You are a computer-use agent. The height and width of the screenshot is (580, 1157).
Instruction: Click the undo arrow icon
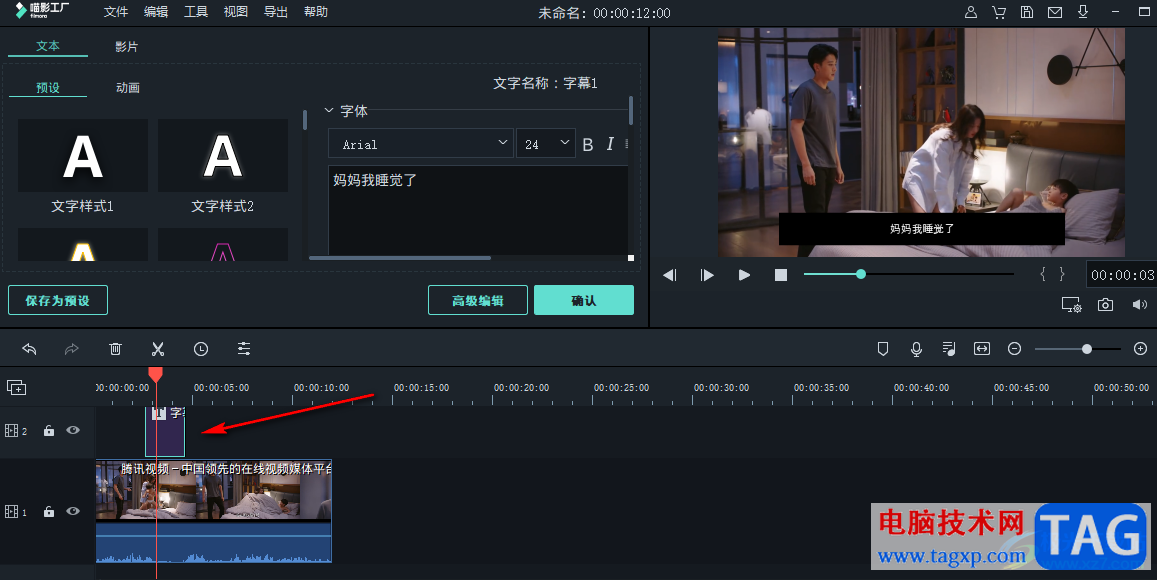coord(30,349)
